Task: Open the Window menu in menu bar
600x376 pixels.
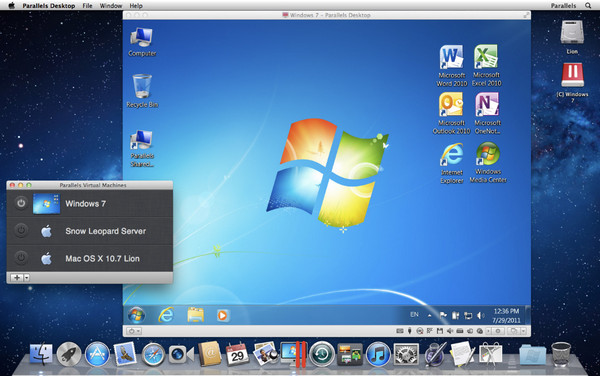Action: [111, 6]
